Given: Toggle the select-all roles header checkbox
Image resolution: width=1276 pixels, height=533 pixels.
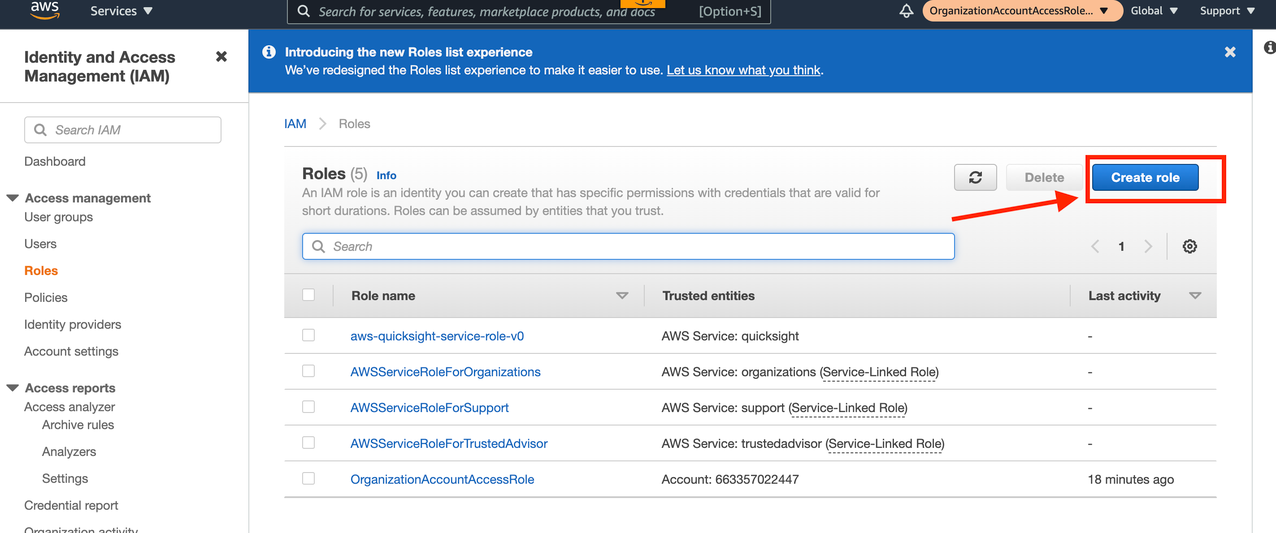Looking at the screenshot, I should (308, 295).
